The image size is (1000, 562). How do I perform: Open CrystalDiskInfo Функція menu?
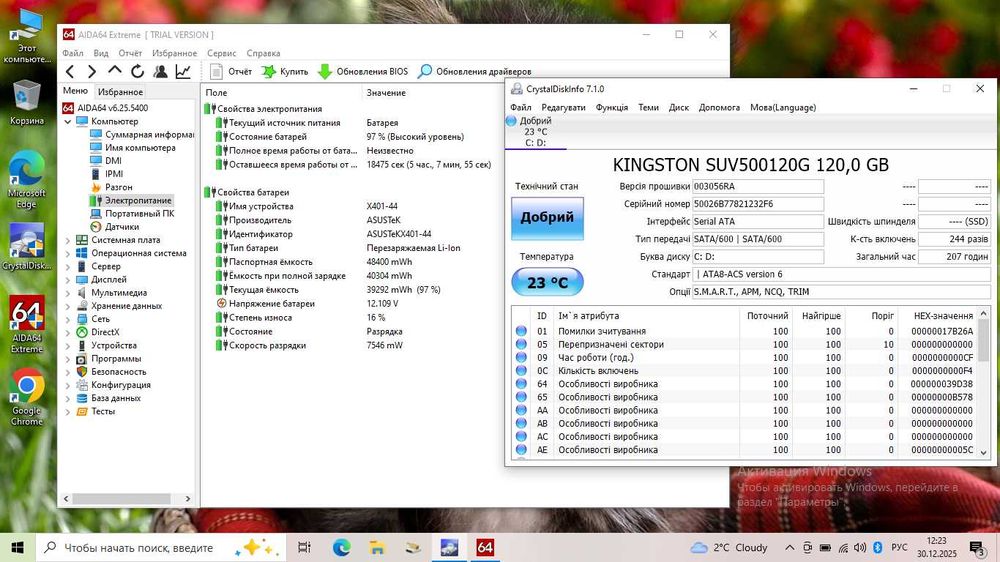[x=612, y=107]
